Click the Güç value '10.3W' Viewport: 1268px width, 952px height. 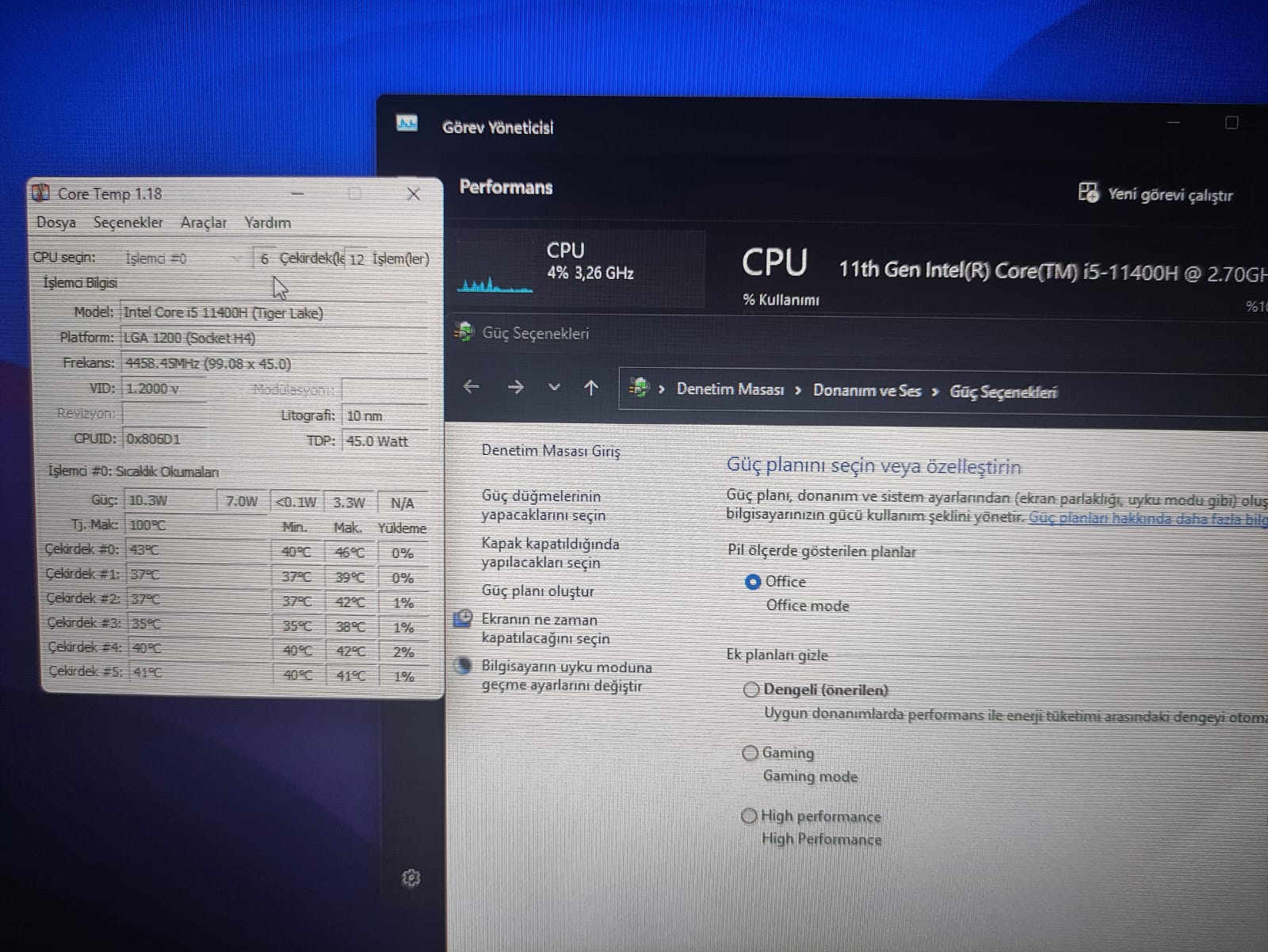point(169,500)
